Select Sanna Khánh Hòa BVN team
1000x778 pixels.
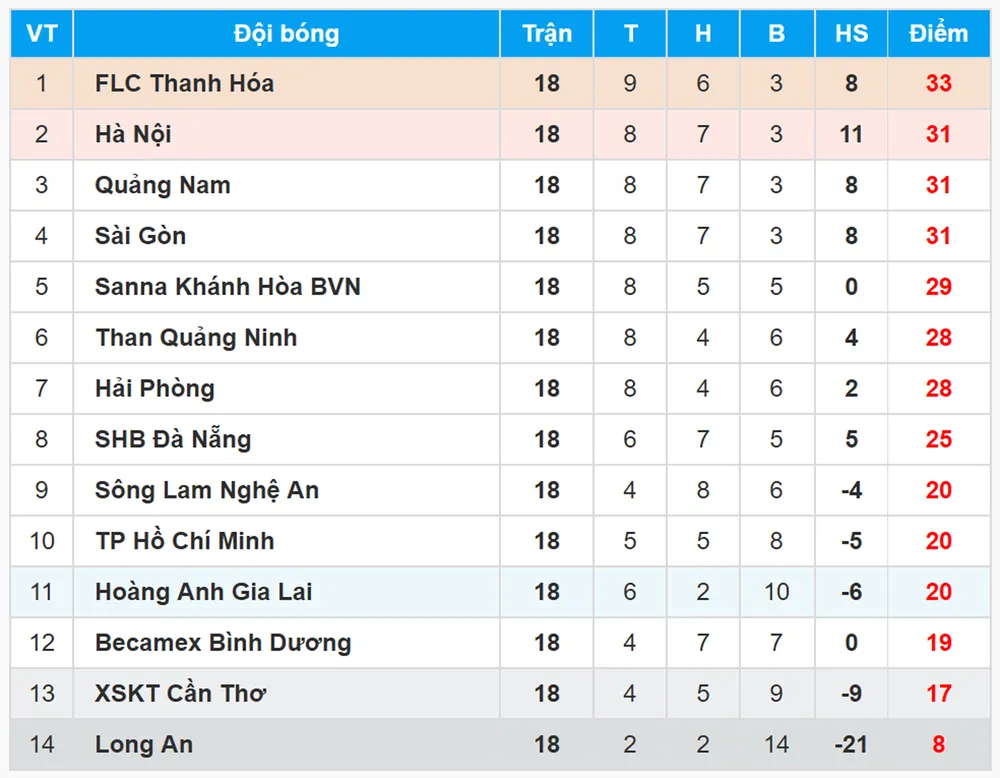(x=227, y=287)
